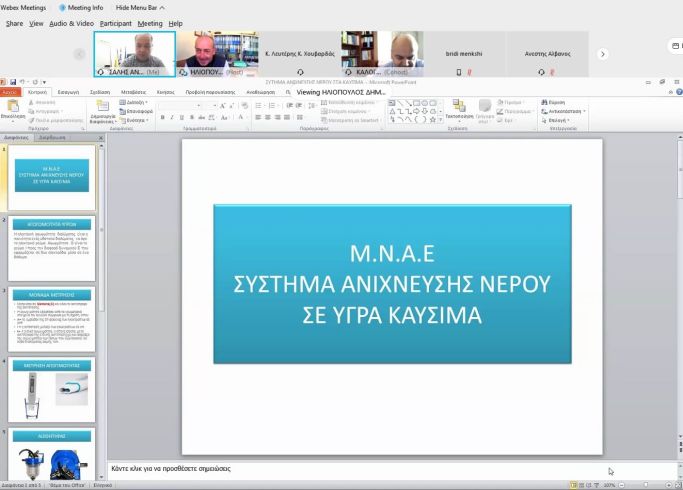Open the Insert (Εισαγωγή) ribbon tab
This screenshot has height=490, width=683.
(68, 91)
